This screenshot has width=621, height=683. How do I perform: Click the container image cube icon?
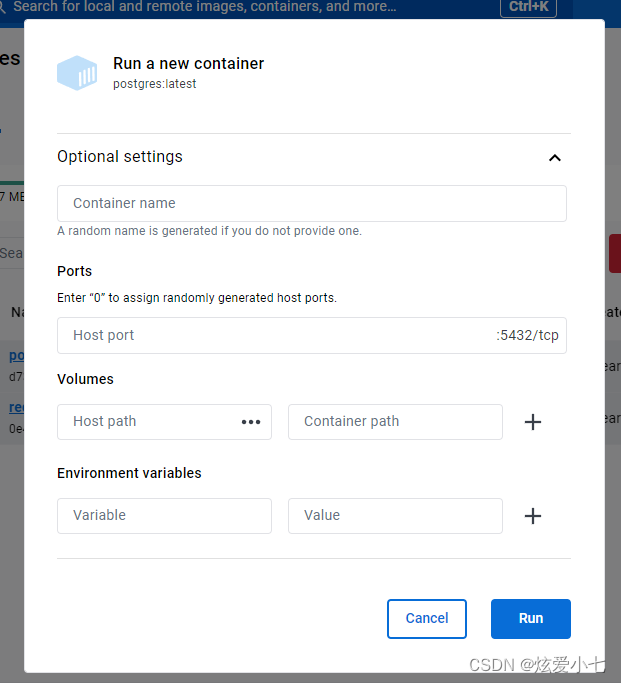77,73
